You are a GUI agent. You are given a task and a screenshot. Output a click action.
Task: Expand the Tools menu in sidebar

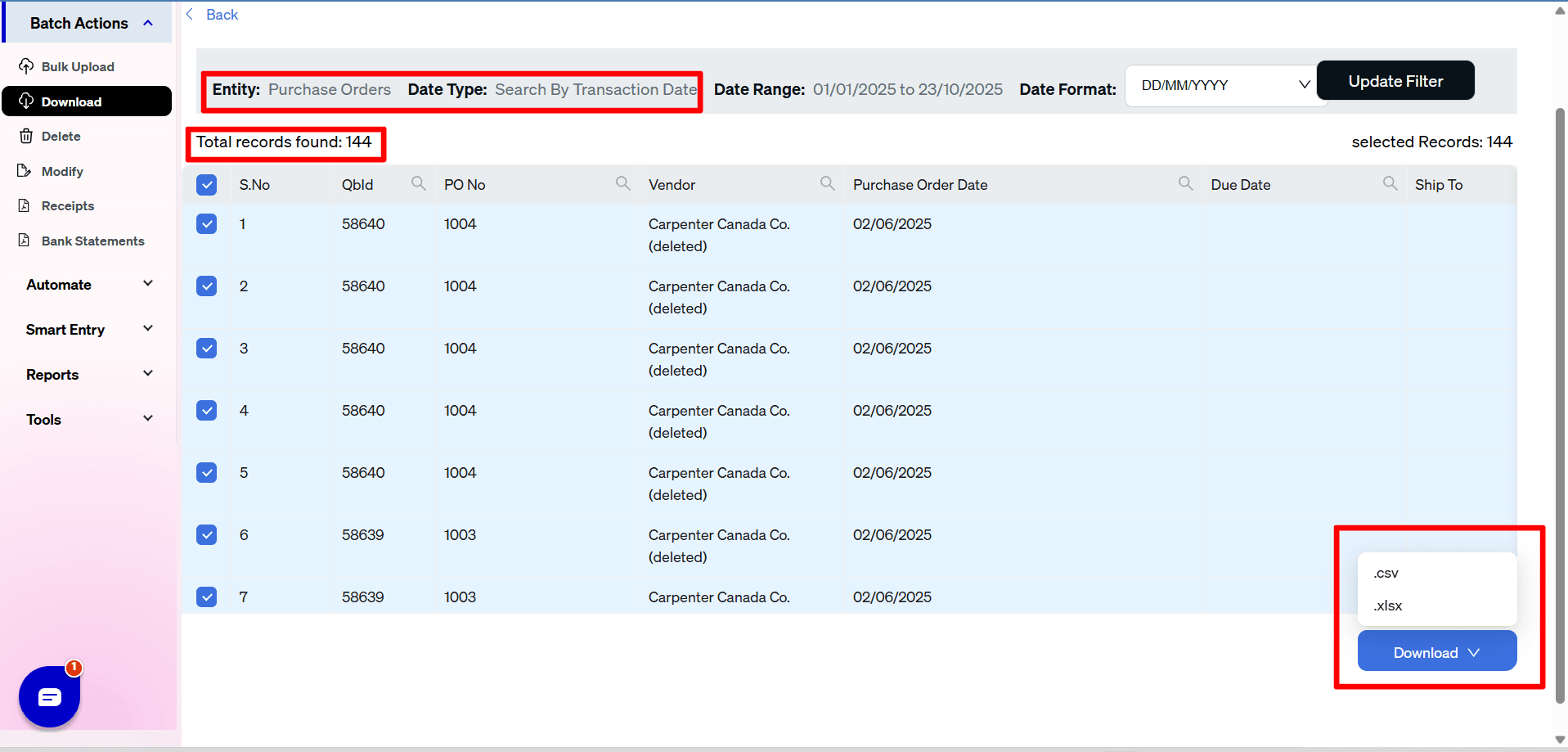(87, 419)
